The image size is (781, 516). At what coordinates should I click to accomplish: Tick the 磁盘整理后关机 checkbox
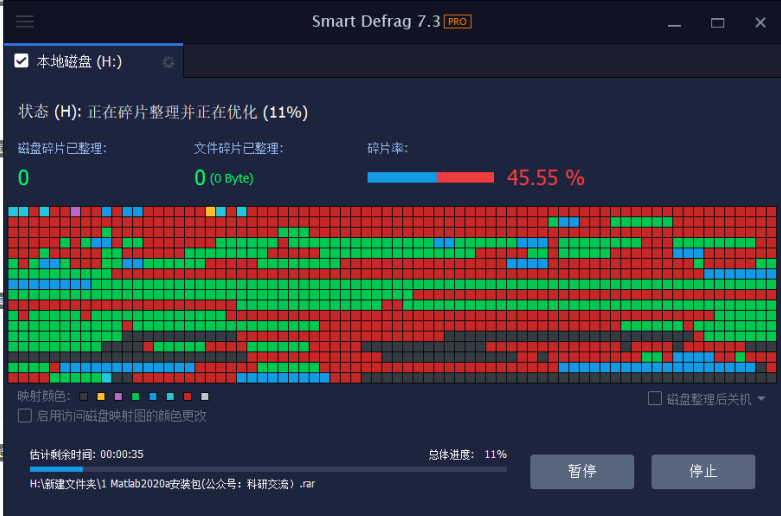click(654, 398)
